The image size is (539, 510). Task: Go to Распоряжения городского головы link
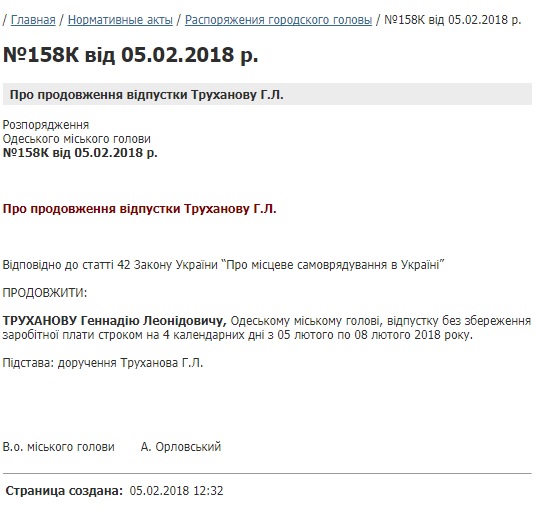278,20
